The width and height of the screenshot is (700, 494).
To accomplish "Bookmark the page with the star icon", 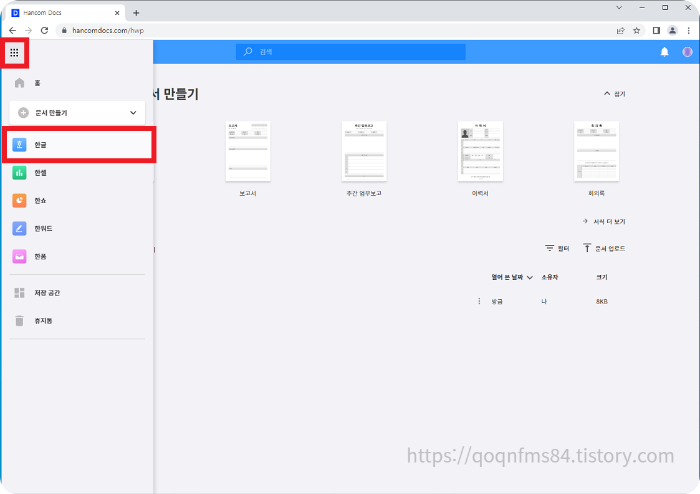I will (x=637, y=30).
